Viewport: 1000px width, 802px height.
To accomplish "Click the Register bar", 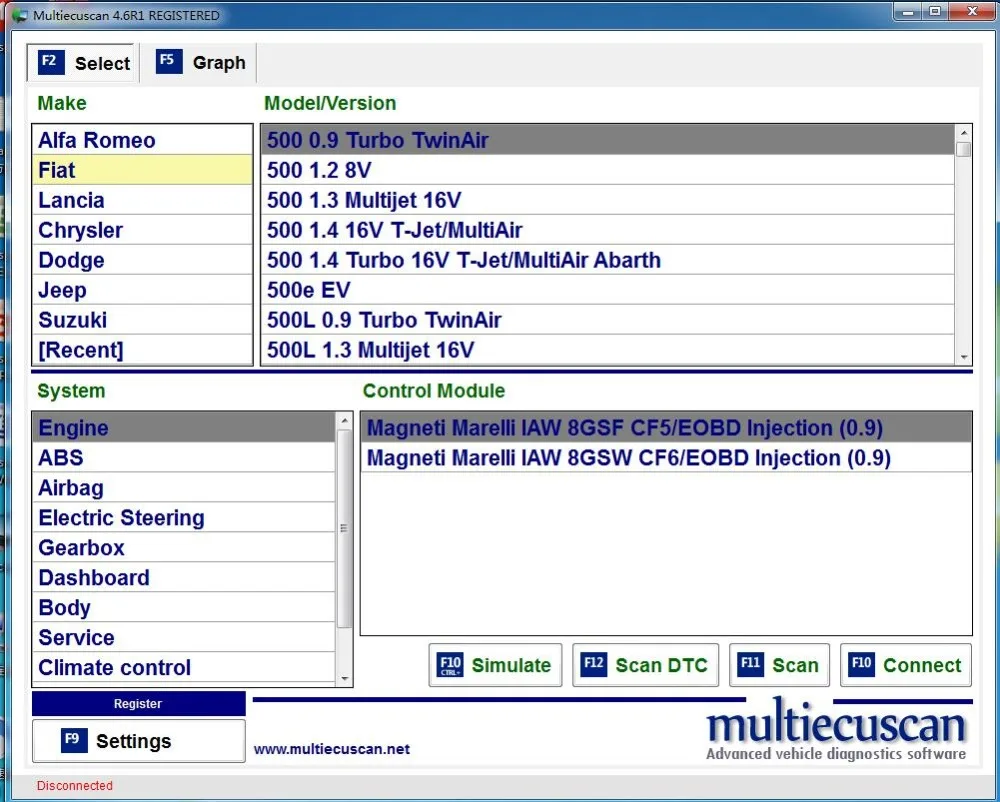I will (138, 704).
